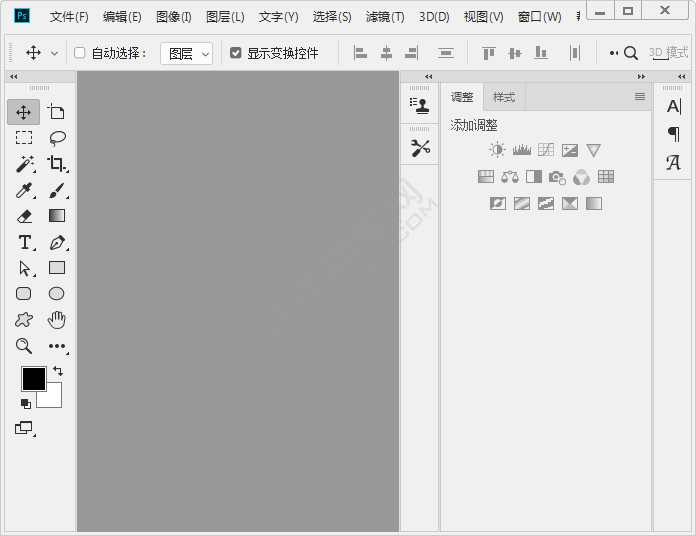Click the search magnifier in options bar
Screen dimensions: 696x536
coord(631,53)
